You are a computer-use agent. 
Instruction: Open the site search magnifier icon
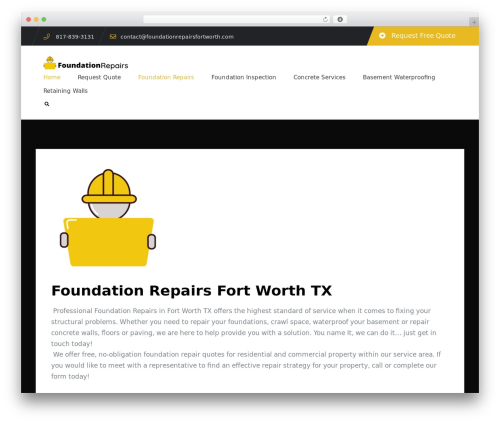(x=47, y=104)
